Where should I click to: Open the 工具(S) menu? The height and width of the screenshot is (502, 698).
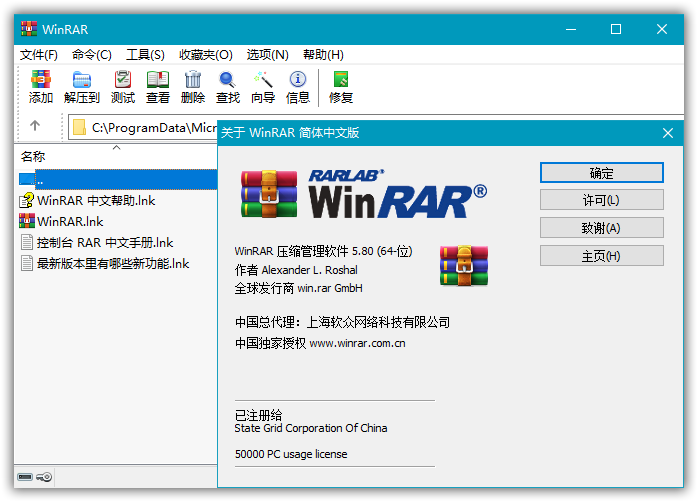(146, 55)
